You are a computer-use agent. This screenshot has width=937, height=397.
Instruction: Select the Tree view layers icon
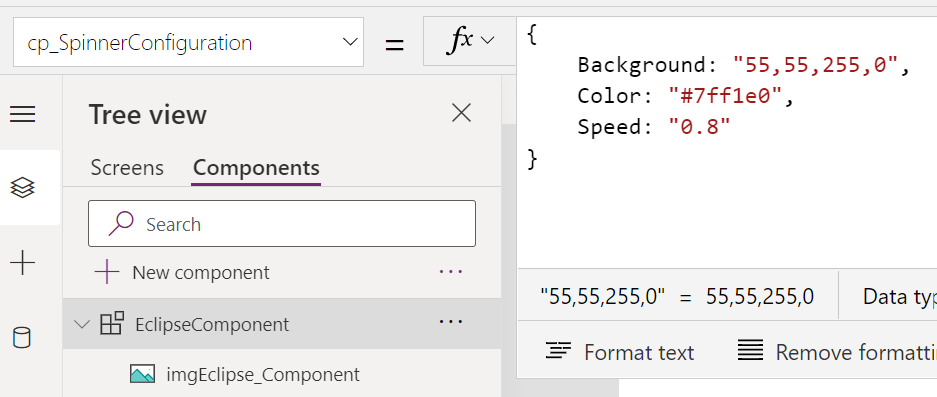click(23, 188)
